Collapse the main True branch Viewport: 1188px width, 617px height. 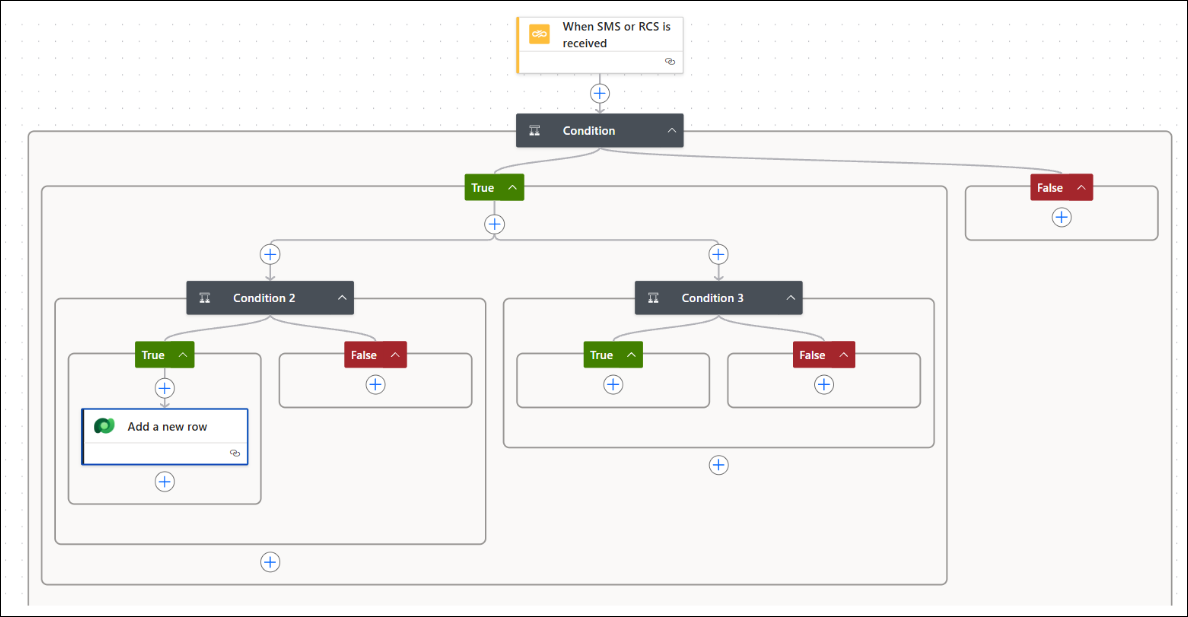[x=512, y=187]
